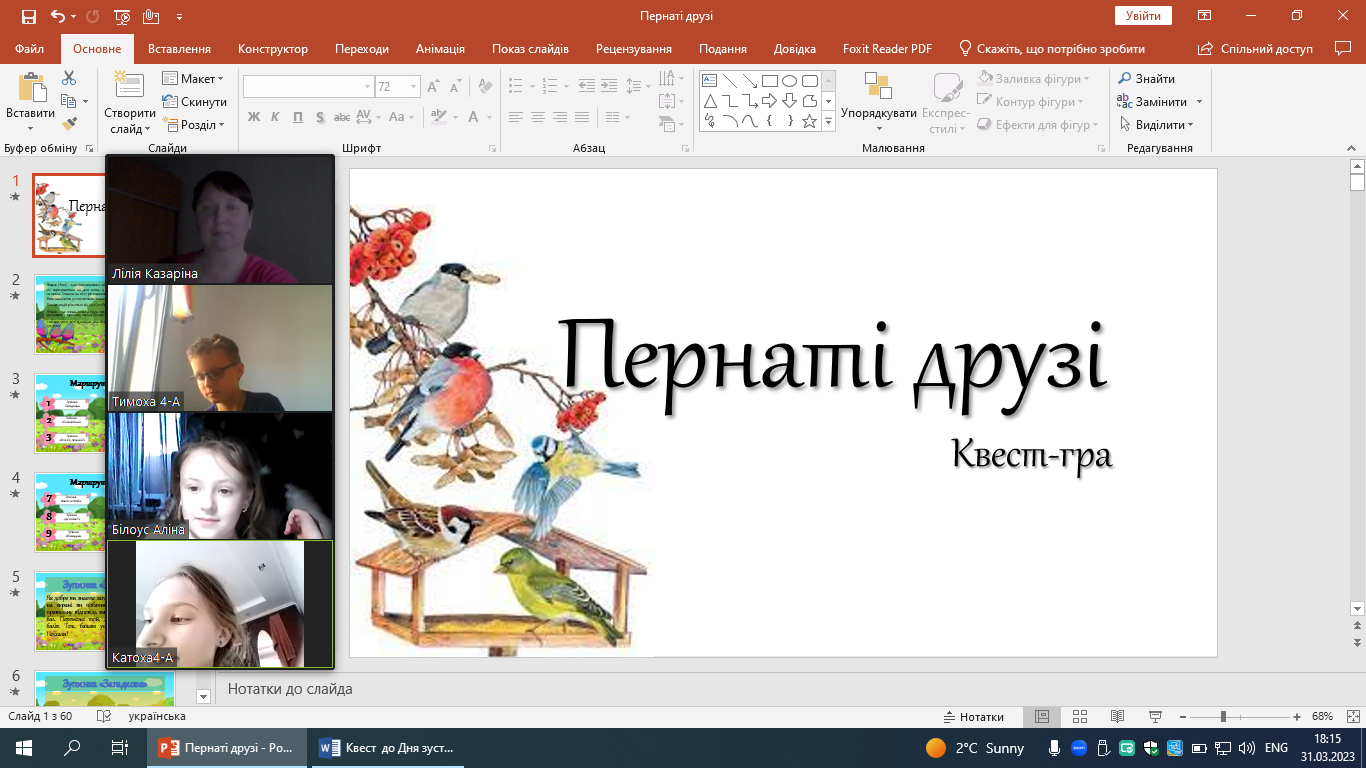The width and height of the screenshot is (1366, 768).
Task: Switch to Анімація tab
Action: [440, 48]
